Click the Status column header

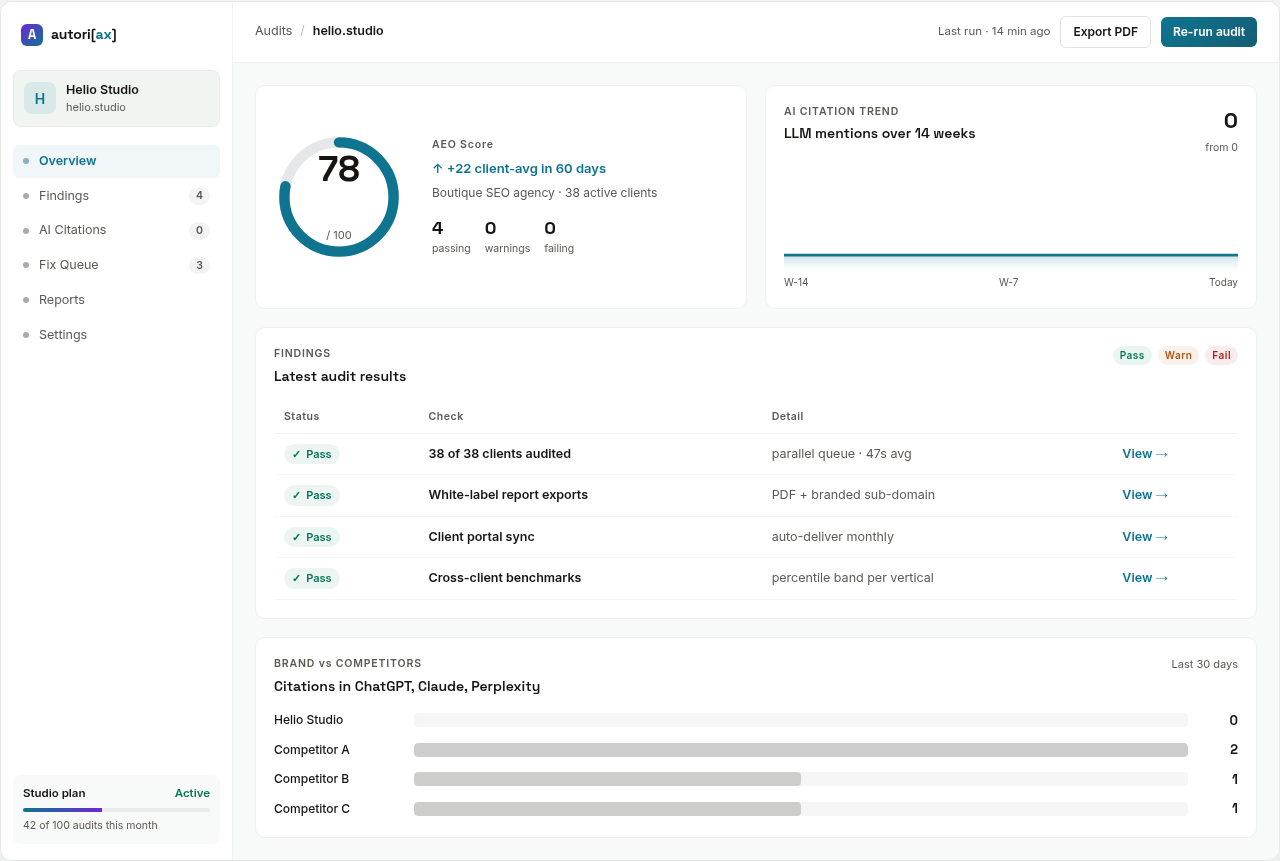(x=302, y=416)
